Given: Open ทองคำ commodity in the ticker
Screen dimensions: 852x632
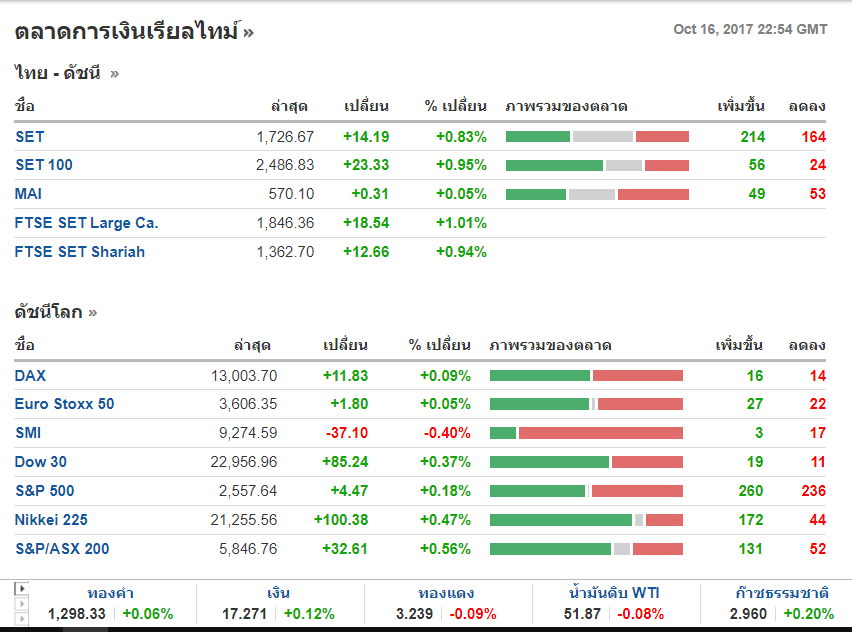Looking at the screenshot, I should [x=111, y=593].
